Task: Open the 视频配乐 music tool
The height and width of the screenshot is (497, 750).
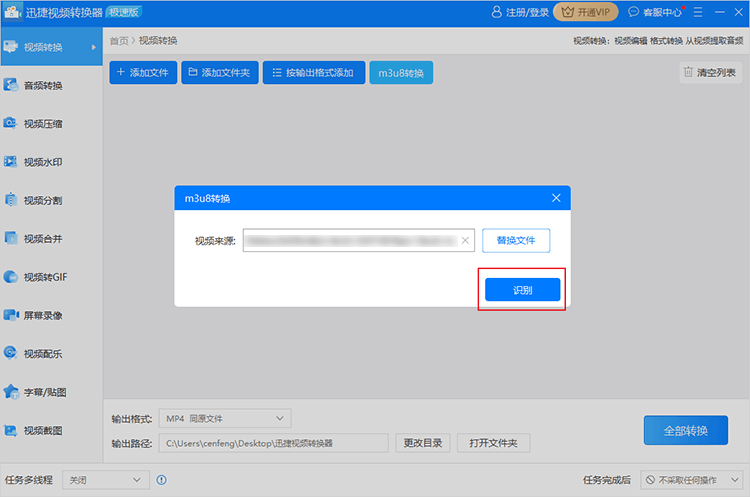Action: point(42,353)
